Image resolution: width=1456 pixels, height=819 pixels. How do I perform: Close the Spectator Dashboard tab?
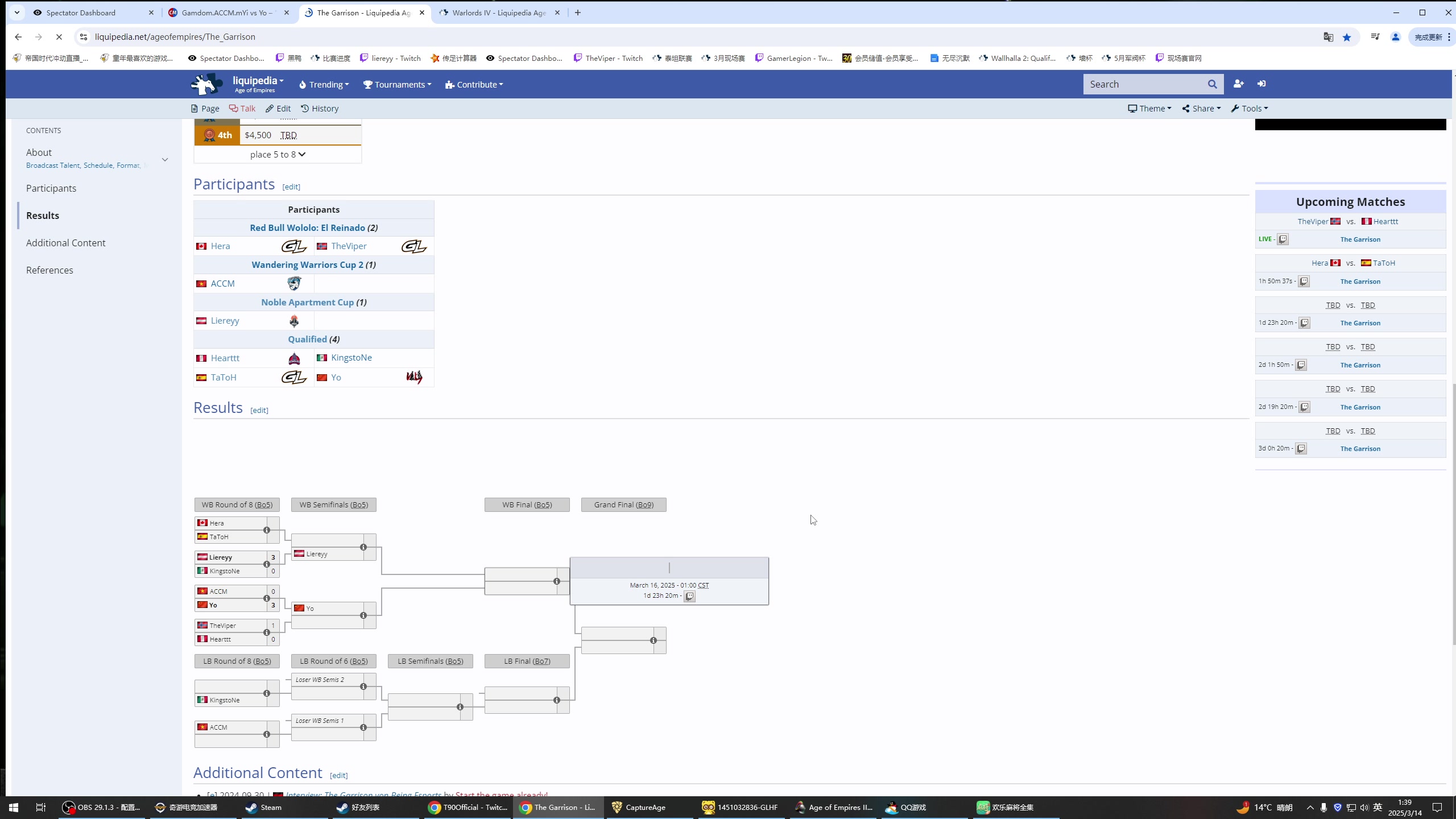[x=151, y=13]
